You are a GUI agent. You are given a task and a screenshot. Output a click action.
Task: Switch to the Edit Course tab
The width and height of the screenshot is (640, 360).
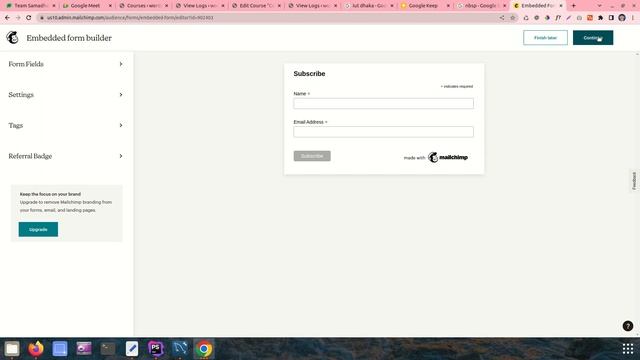point(256,6)
